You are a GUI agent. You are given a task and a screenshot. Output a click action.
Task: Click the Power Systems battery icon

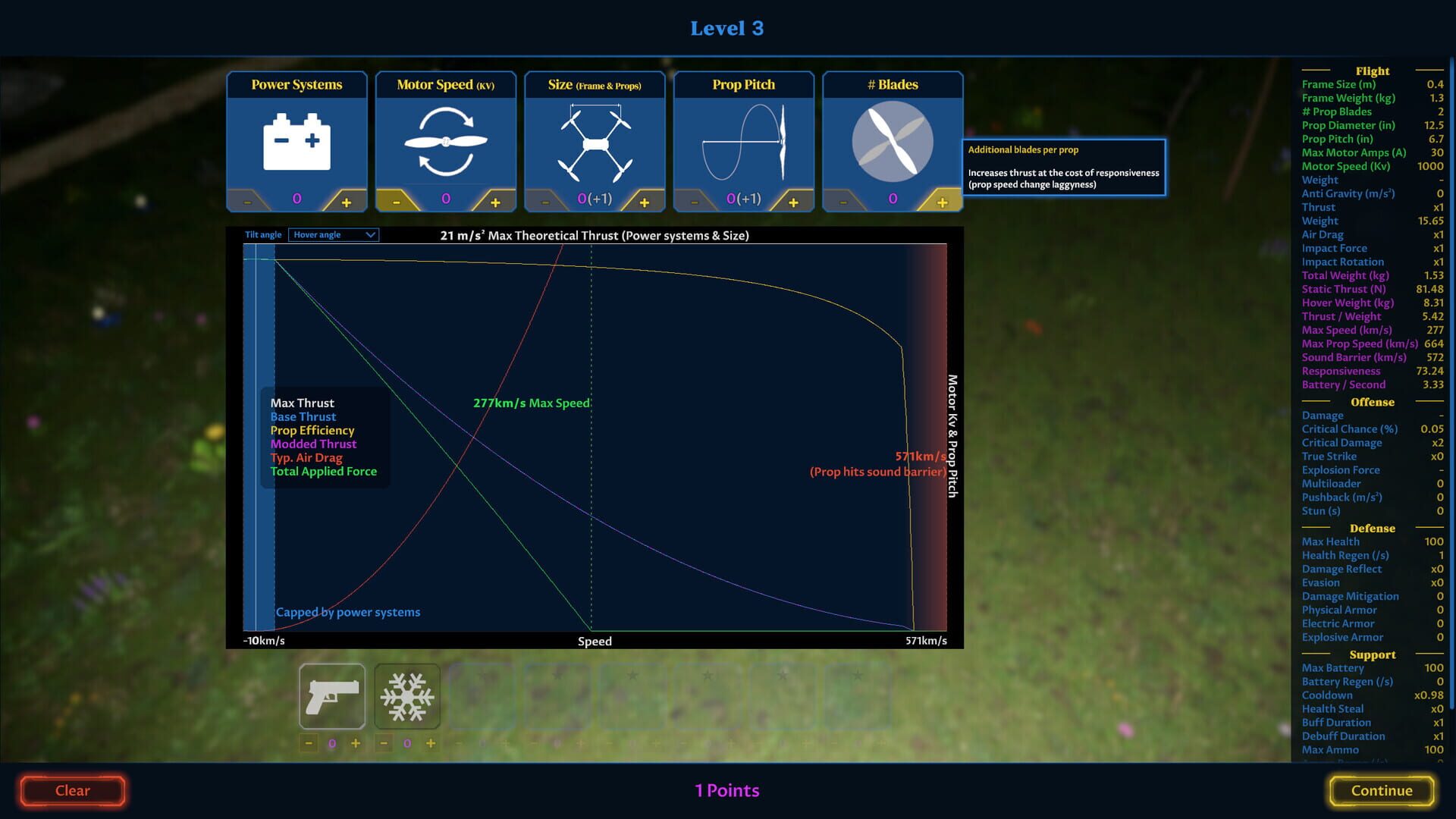pos(297,142)
